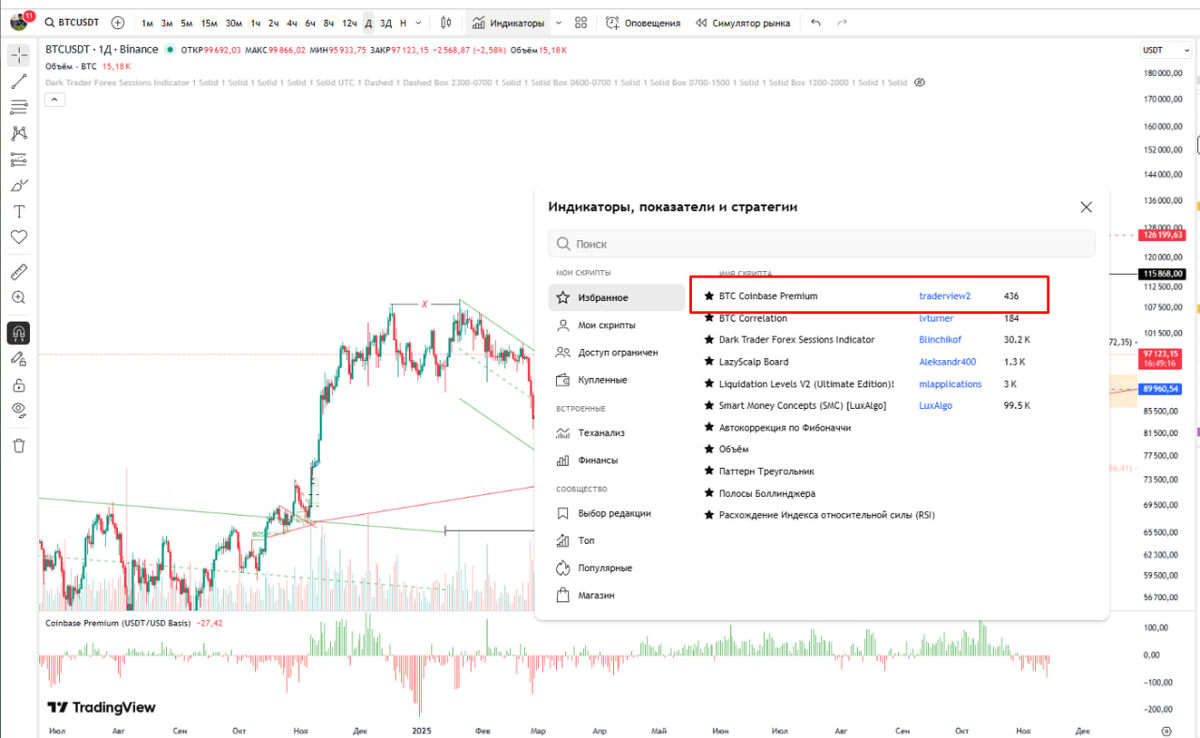Open the traderview2 author link
The height and width of the screenshot is (738, 1200).
(944, 295)
